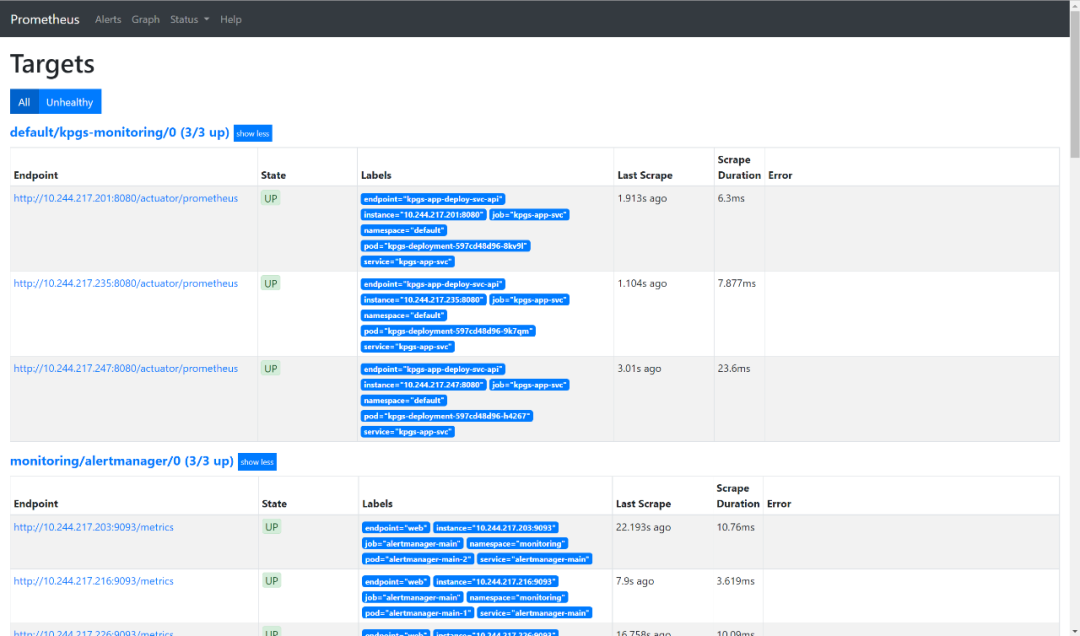Click label instance="10.244.217.201:8080"

pyautogui.click(x=424, y=215)
